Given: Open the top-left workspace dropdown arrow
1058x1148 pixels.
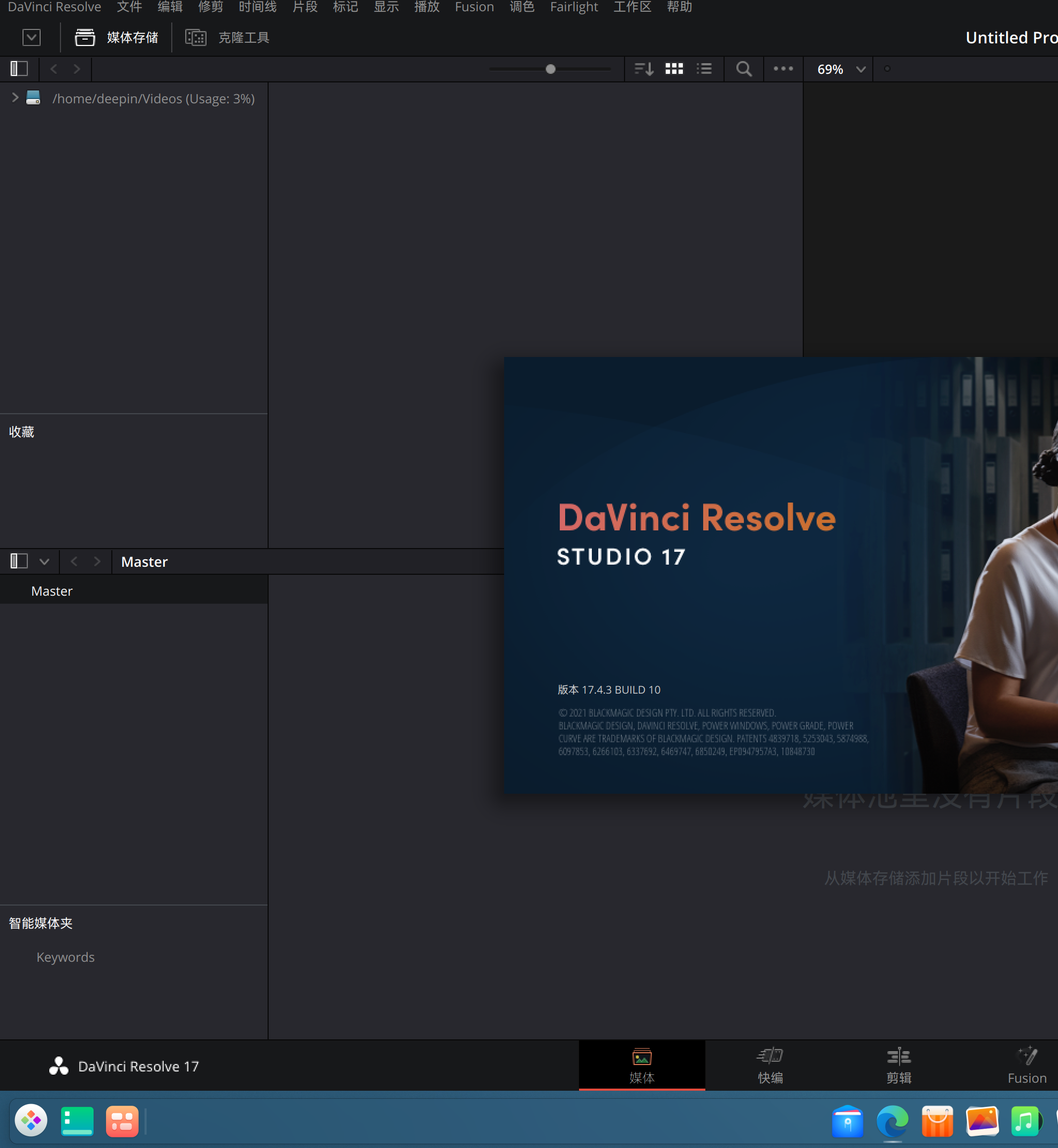Looking at the screenshot, I should coord(32,38).
